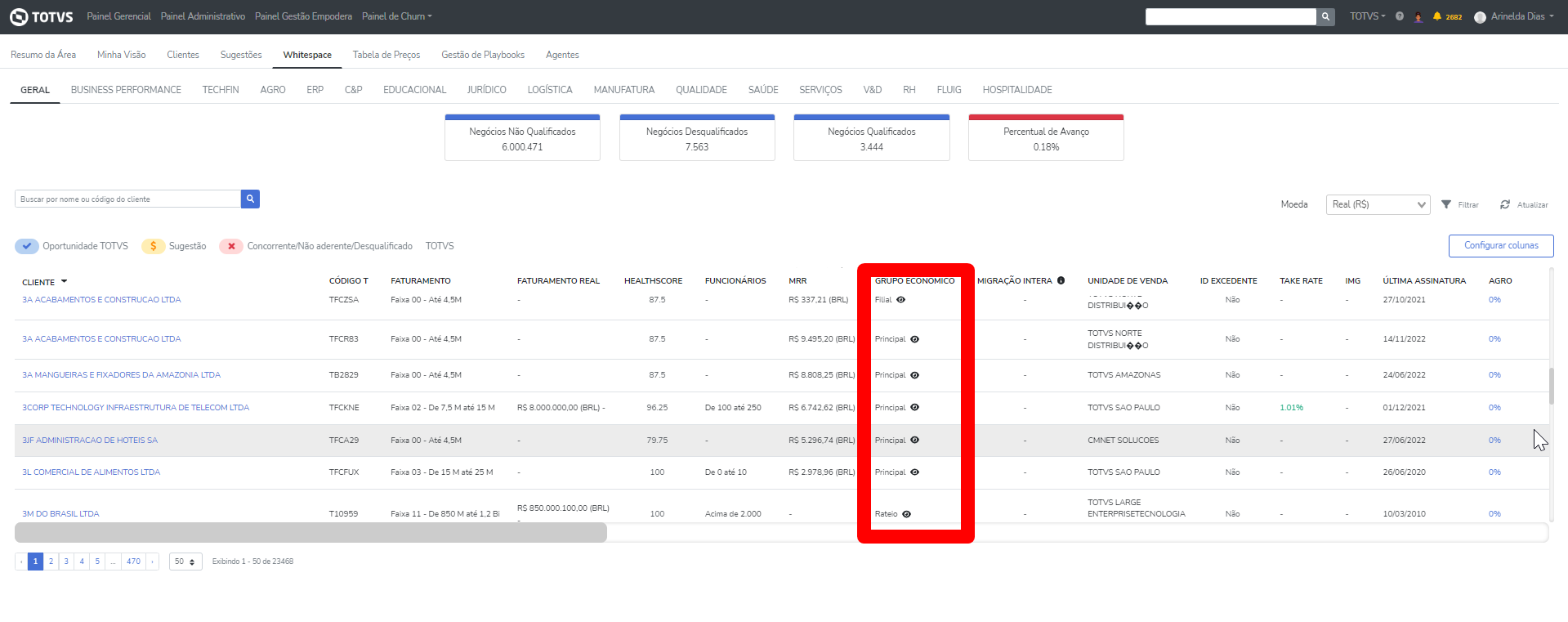Click the eye icon for 3L COMERCIAL row
Image resolution: width=1568 pixels, height=622 pixels.
(x=915, y=472)
